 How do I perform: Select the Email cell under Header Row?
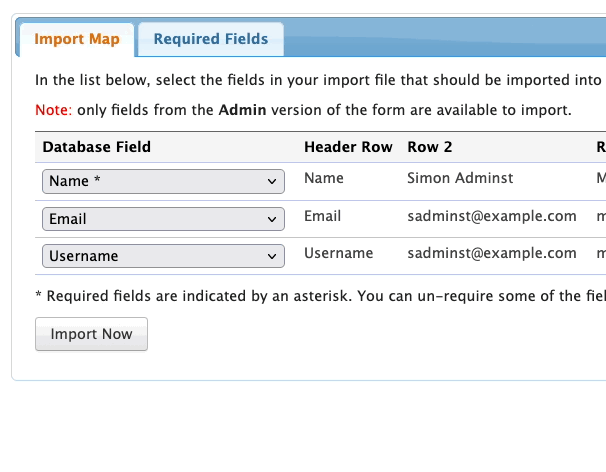coord(322,216)
